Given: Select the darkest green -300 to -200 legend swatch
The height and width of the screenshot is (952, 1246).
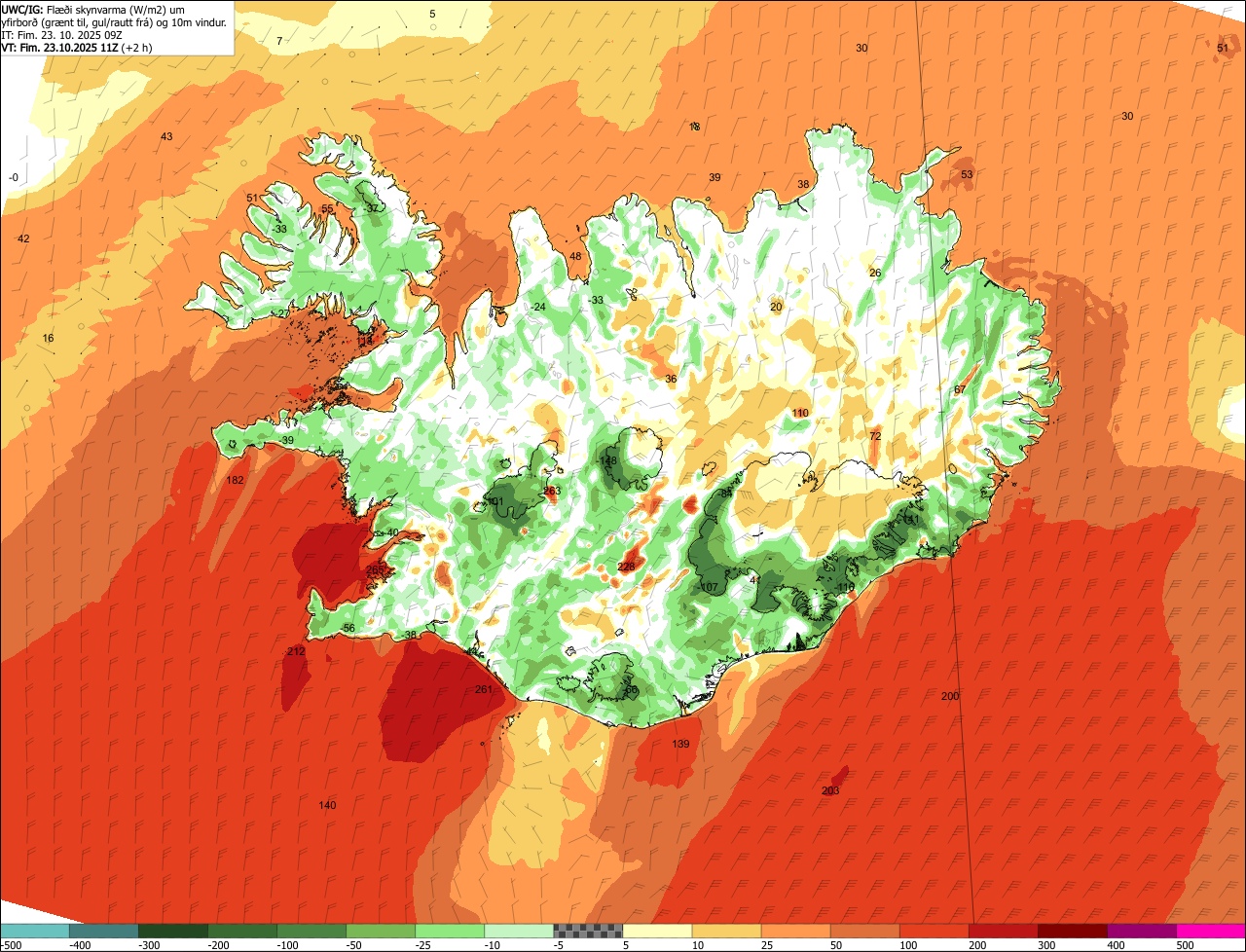Looking at the screenshot, I should tap(172, 931).
